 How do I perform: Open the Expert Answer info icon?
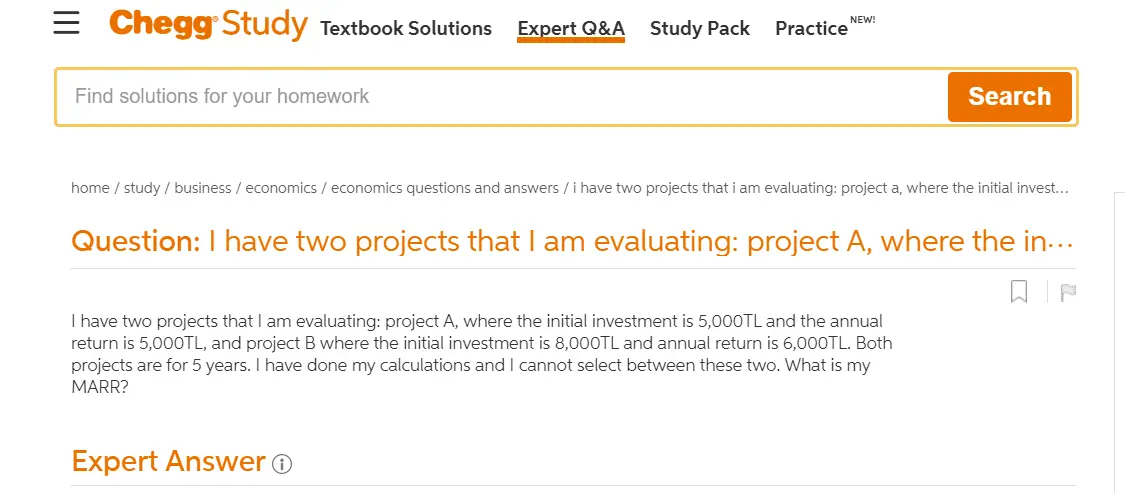[282, 464]
